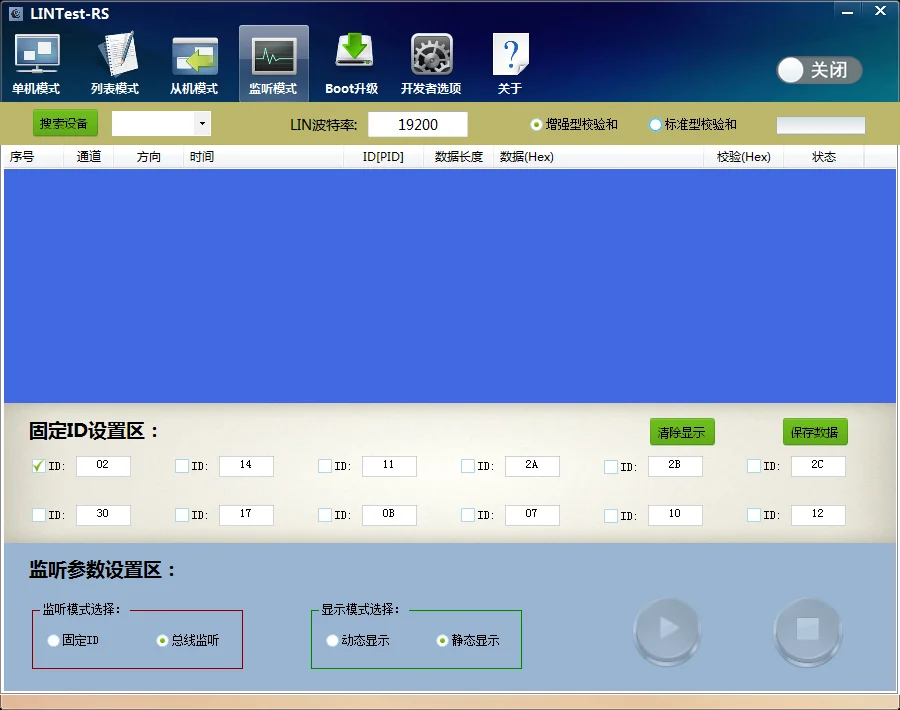Open Boot升级 upgrade page
This screenshot has height=710, width=900.
pyautogui.click(x=352, y=64)
